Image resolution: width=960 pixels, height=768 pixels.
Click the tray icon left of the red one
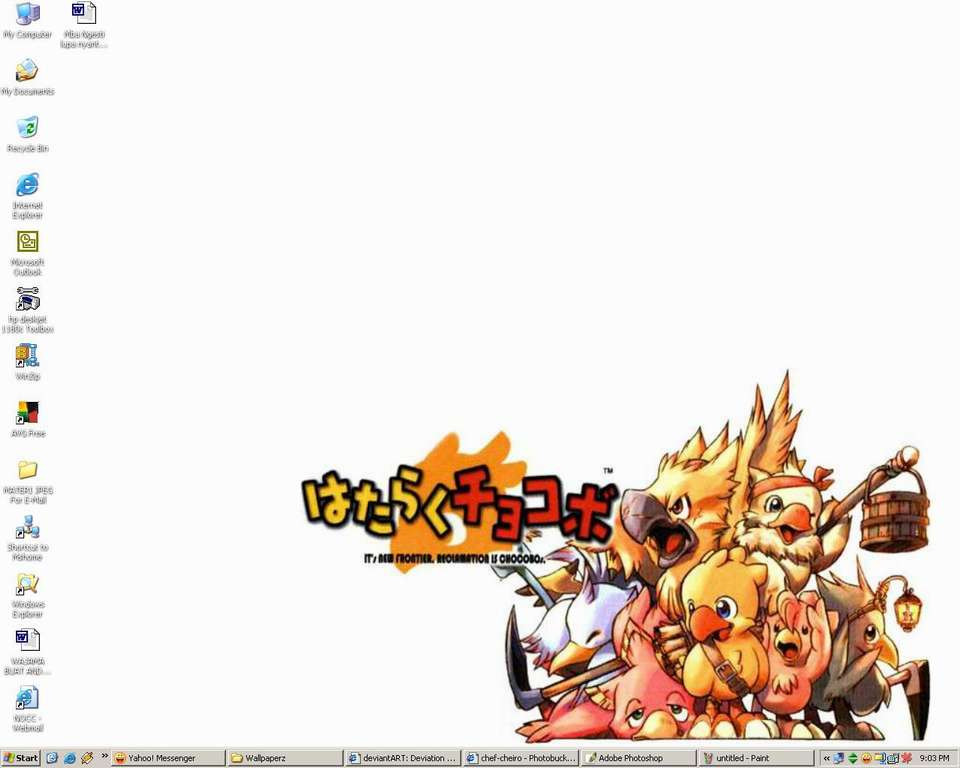click(893, 758)
